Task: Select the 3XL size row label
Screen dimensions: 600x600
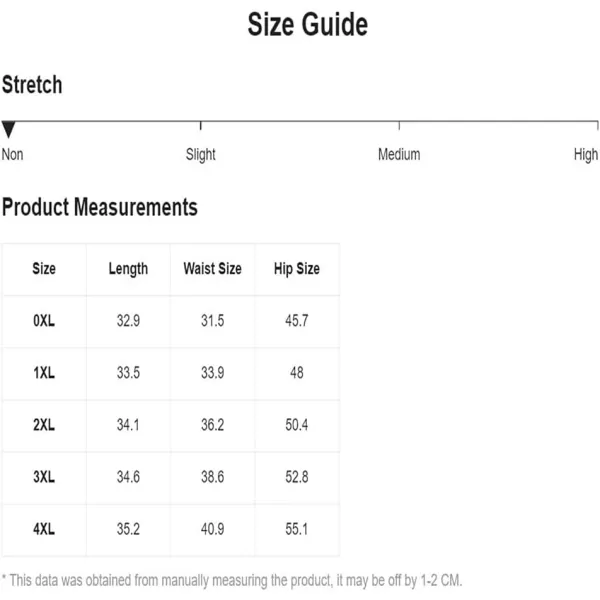Action: [44, 477]
